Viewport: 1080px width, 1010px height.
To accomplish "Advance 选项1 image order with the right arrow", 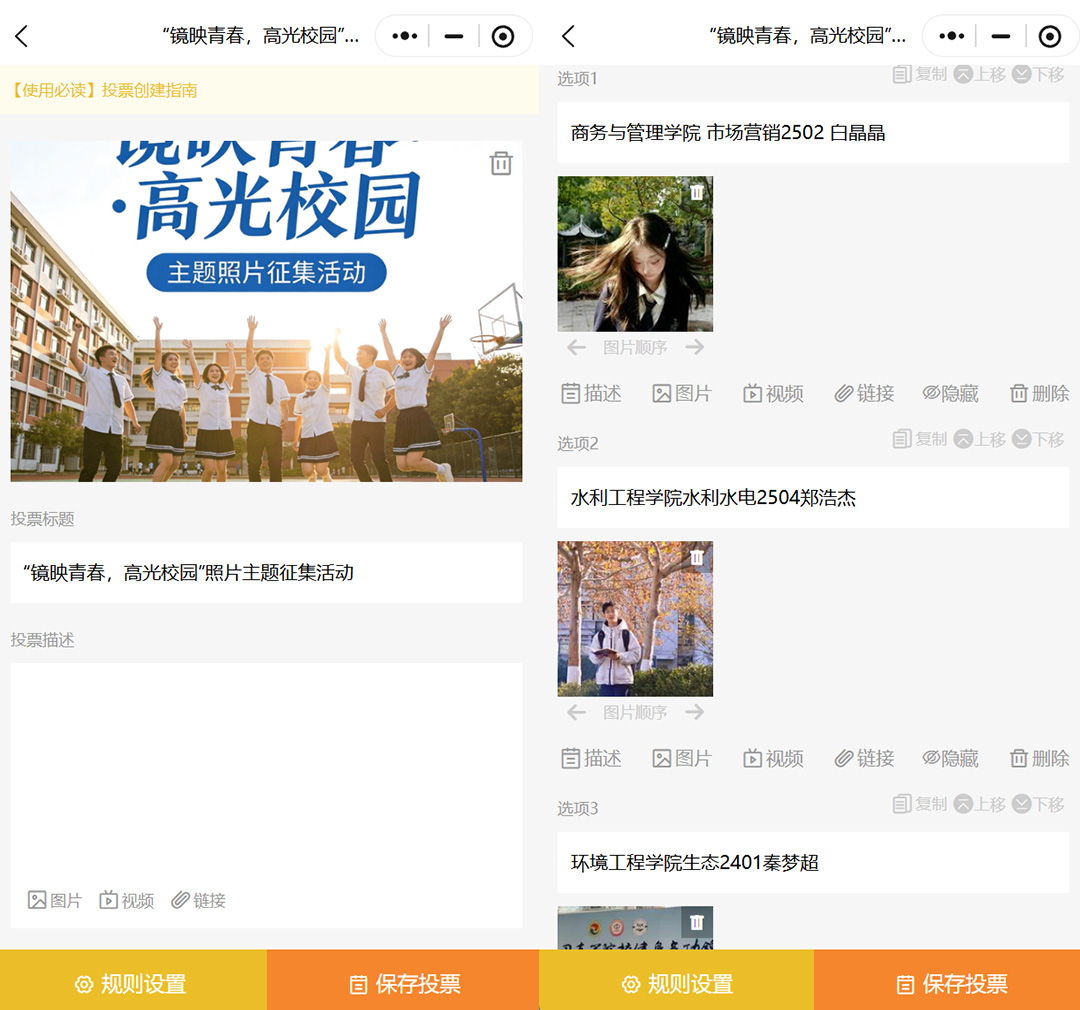I will (x=695, y=347).
